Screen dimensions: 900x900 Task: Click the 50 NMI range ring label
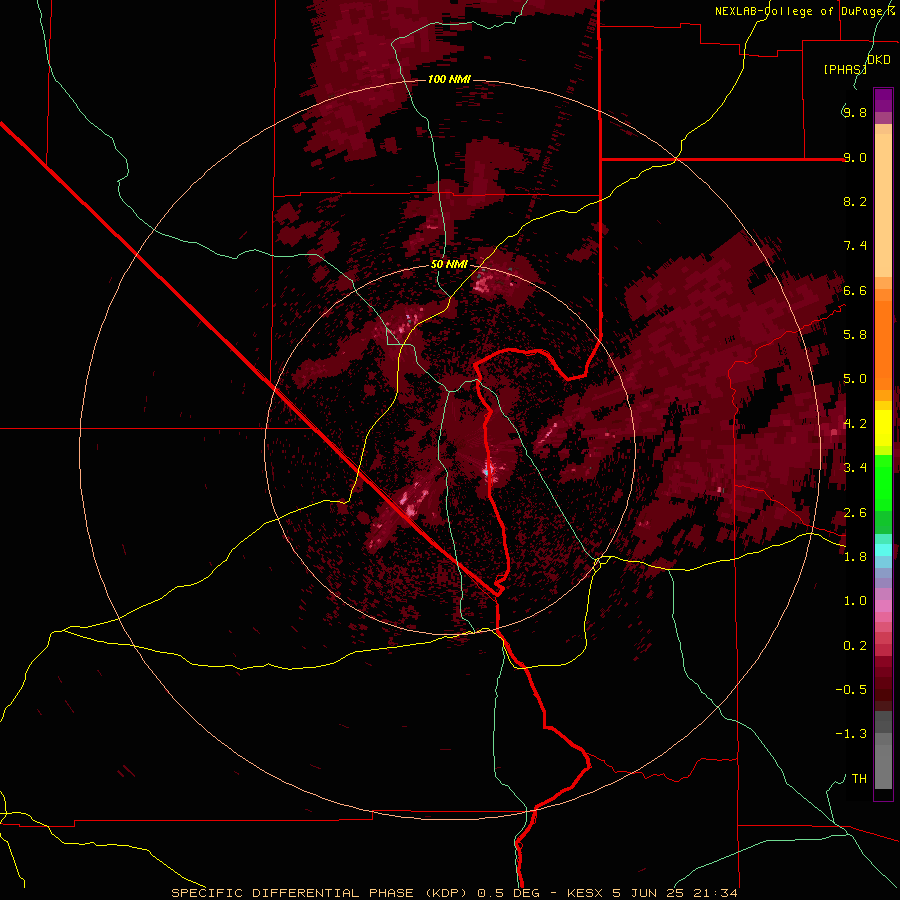449,265
